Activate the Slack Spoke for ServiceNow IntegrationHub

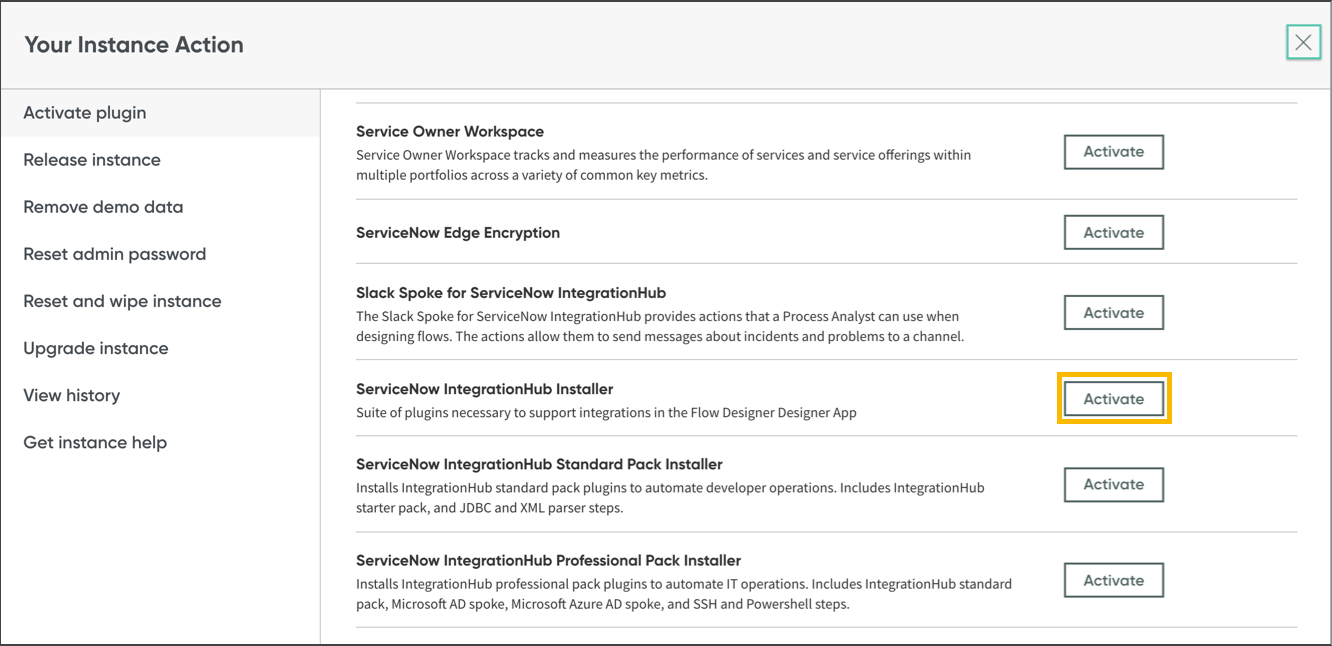1113,312
